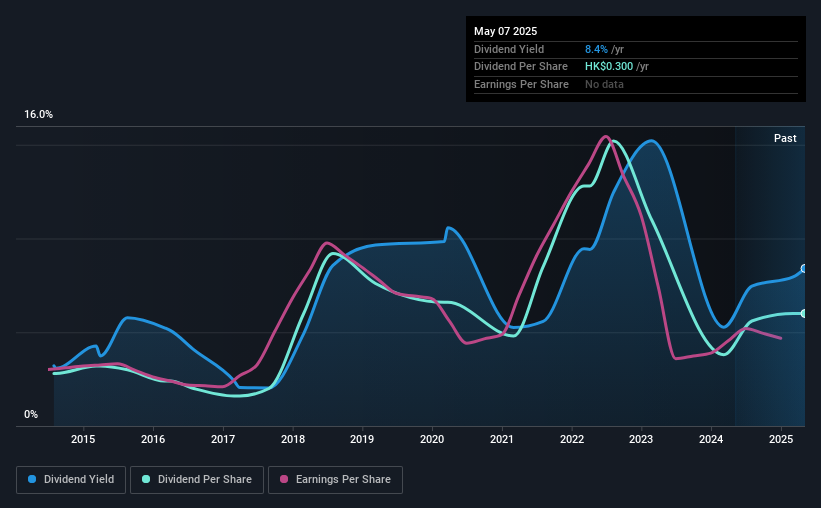The image size is (821, 508).
Task: Select the 2017 x-axis label
Action: pos(223,439)
